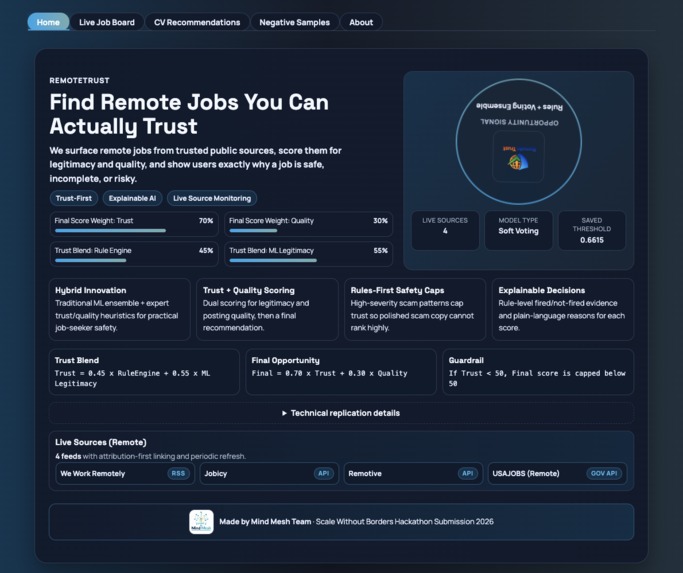Click the 30% value for Quality weight

[x=380, y=221]
